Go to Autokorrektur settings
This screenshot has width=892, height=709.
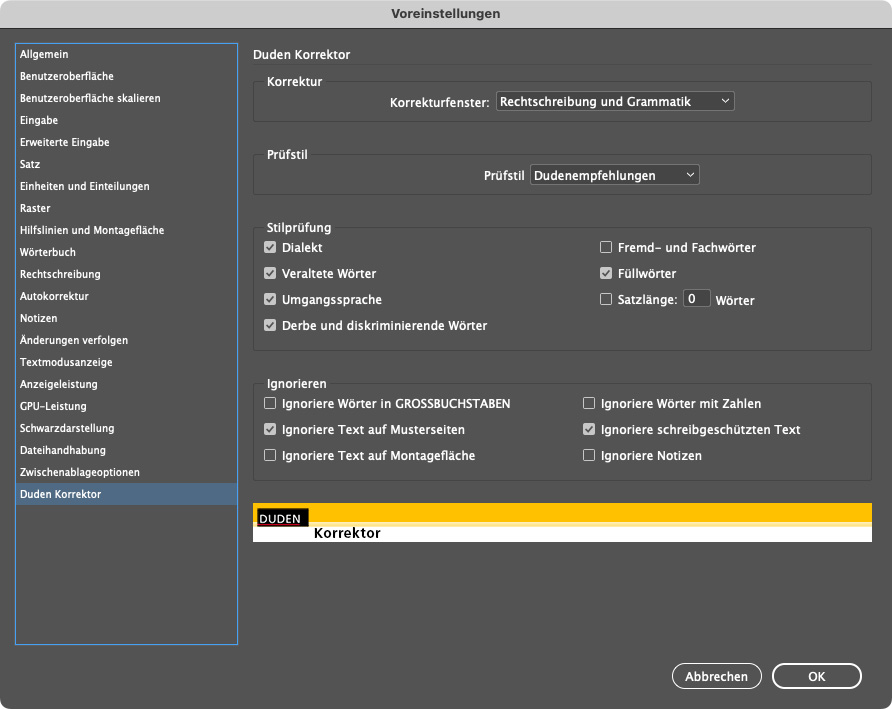(x=54, y=296)
